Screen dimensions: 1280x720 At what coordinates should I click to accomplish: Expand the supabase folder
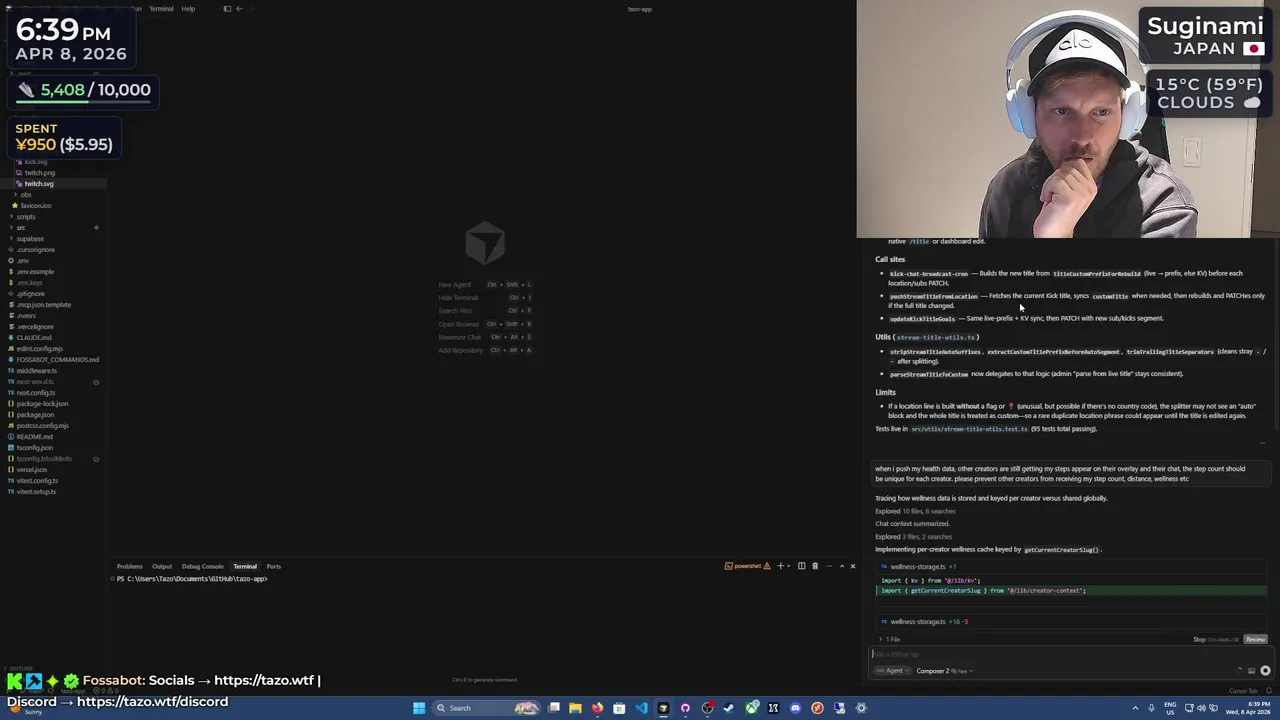tap(30, 239)
